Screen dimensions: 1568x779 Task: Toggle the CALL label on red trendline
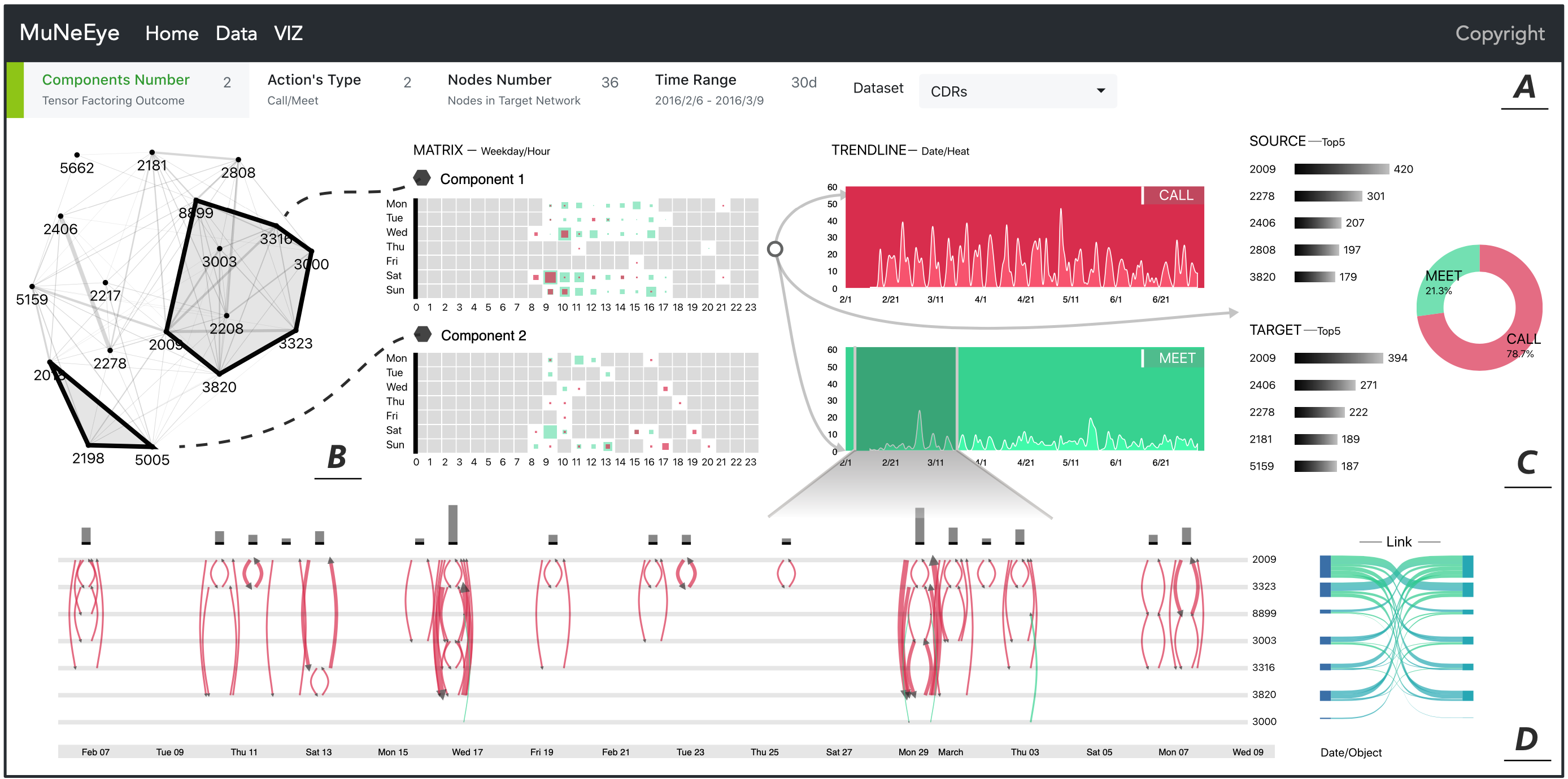point(1174,195)
